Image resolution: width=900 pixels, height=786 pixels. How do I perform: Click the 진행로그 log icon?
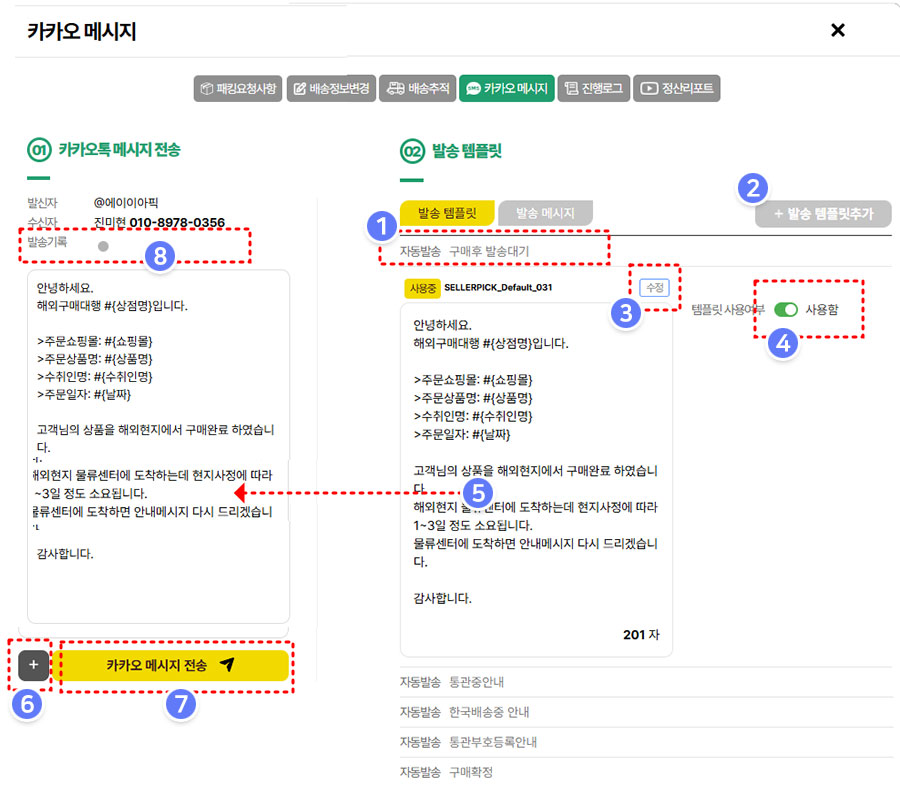click(x=572, y=89)
